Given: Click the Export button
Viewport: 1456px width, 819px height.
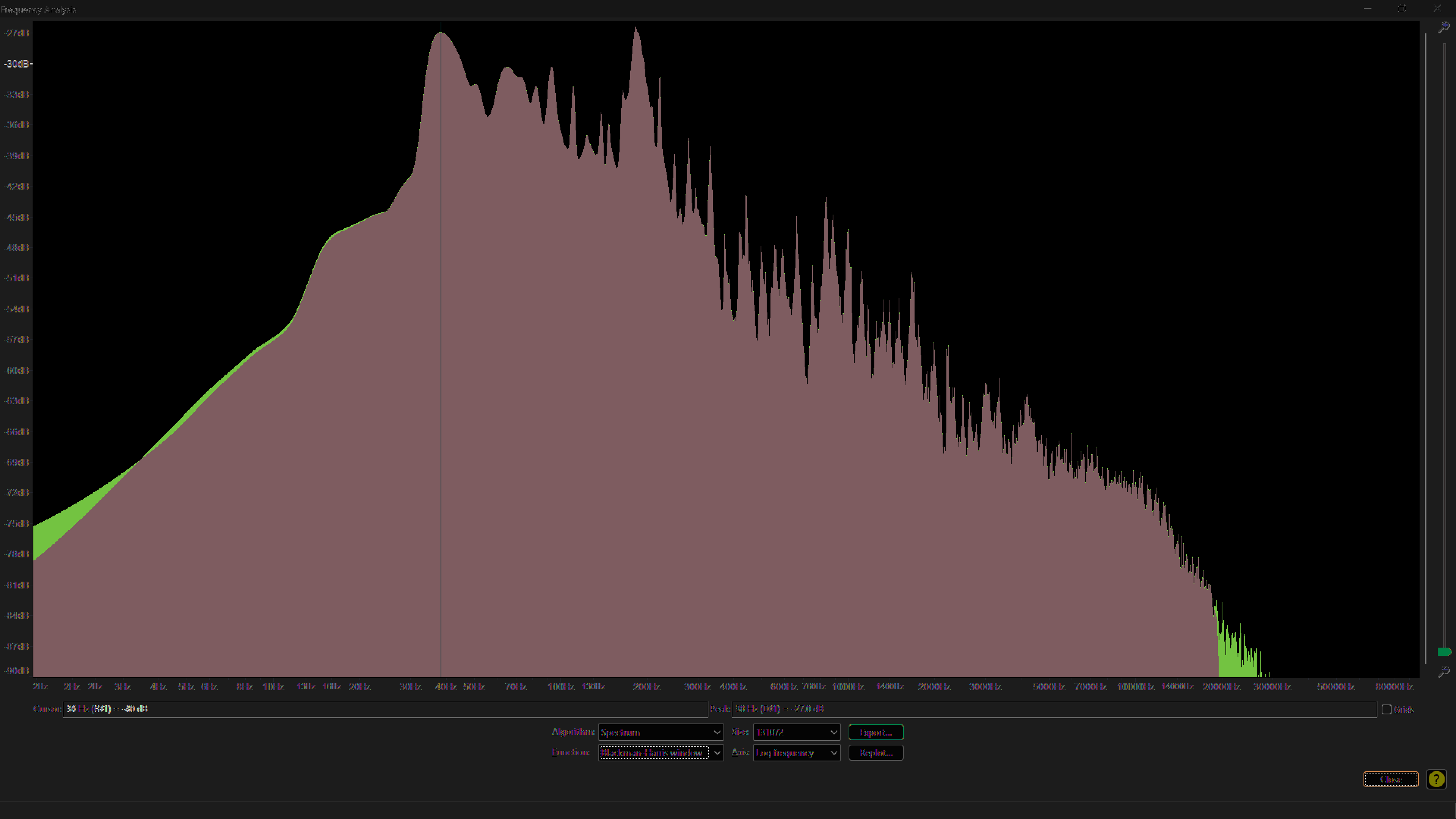Looking at the screenshot, I should click(875, 732).
